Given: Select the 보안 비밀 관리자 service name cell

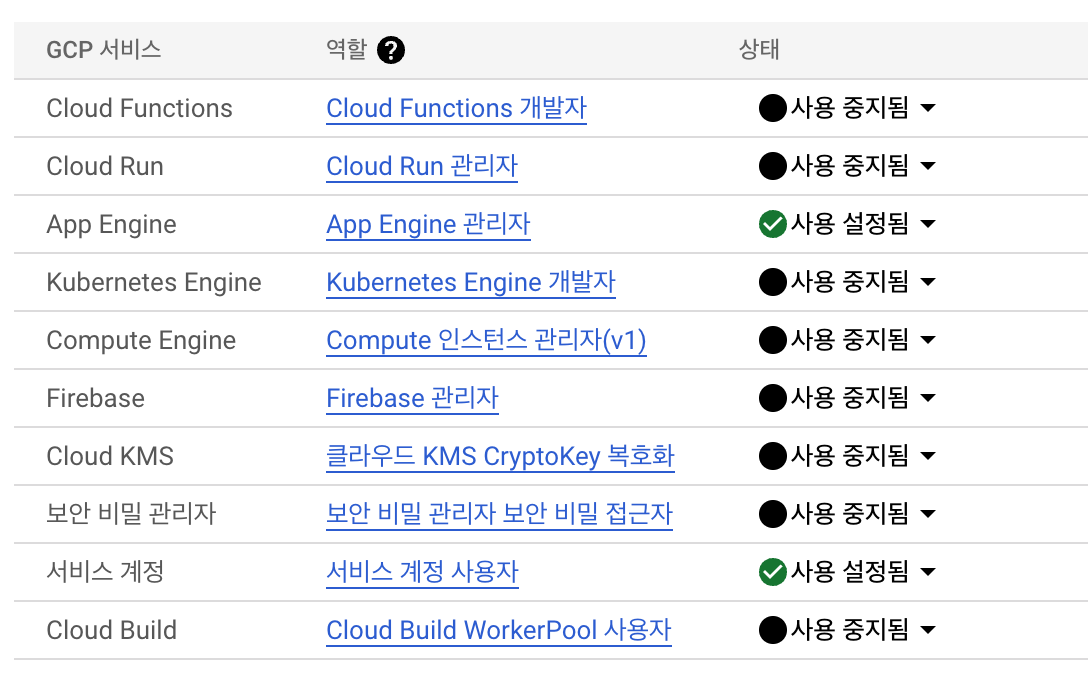Looking at the screenshot, I should (x=131, y=514).
